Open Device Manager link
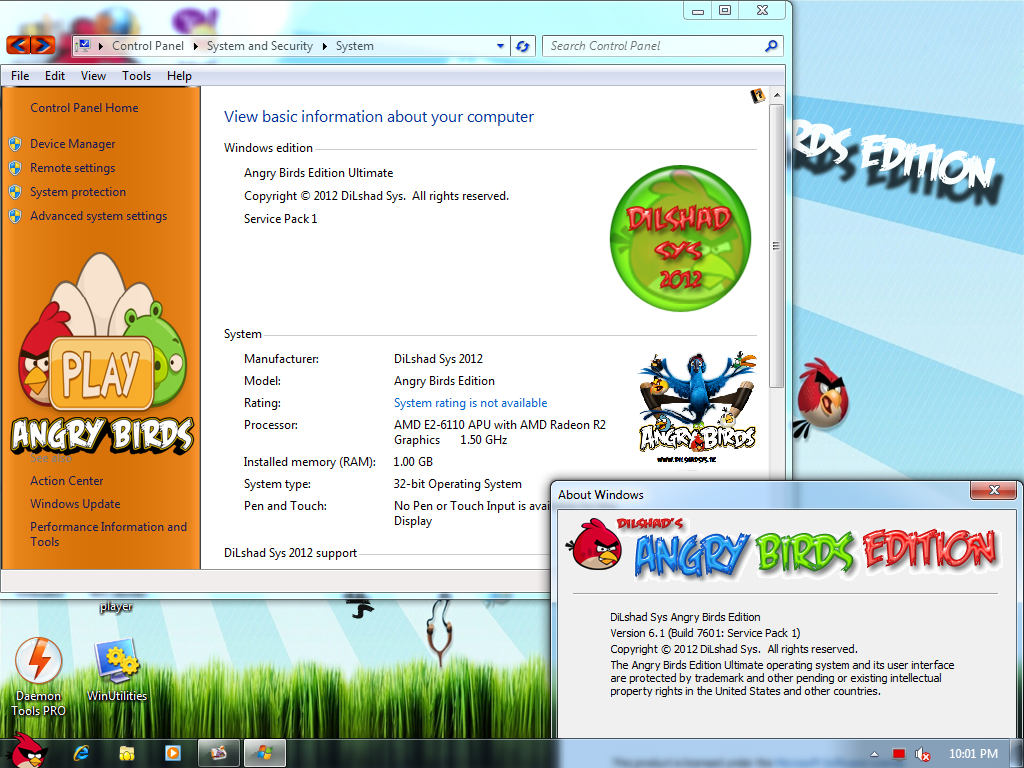Image resolution: width=1024 pixels, height=768 pixels. click(72, 144)
